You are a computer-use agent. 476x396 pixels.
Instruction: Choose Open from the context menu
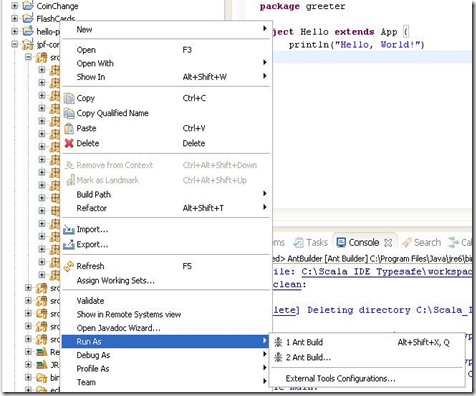point(166,50)
